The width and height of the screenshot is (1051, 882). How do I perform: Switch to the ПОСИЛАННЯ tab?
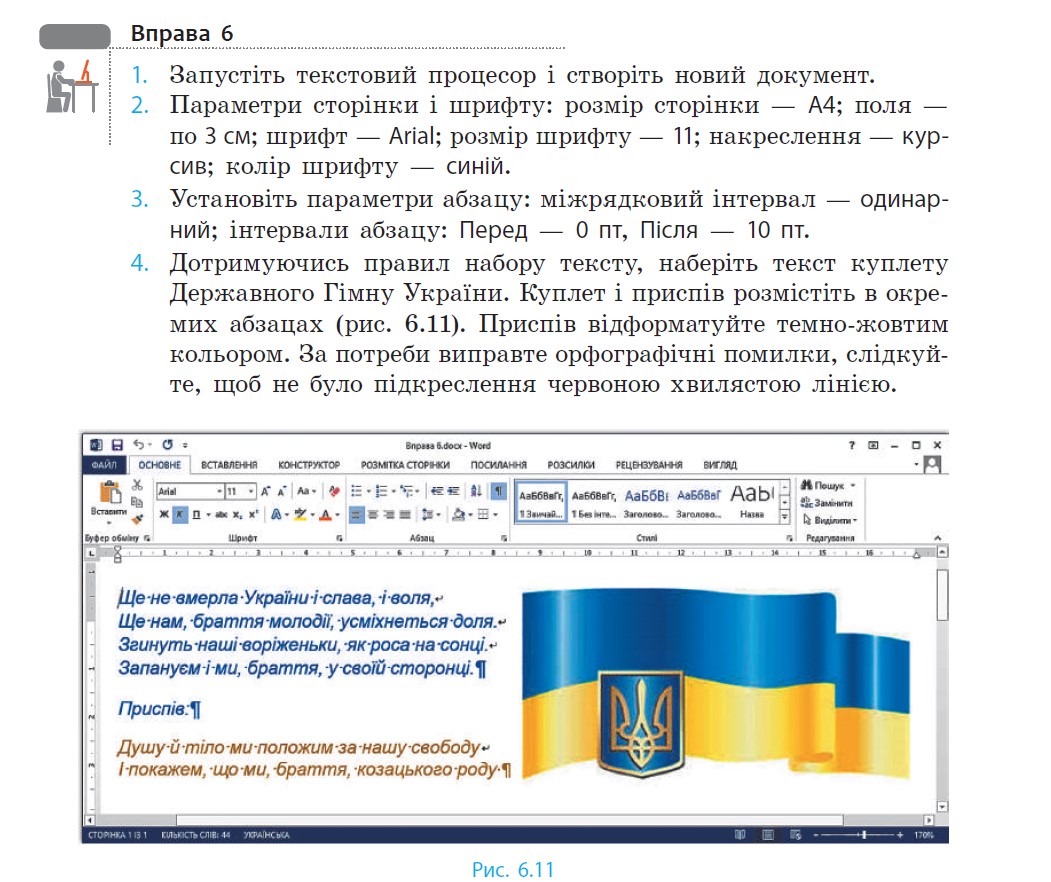499,465
